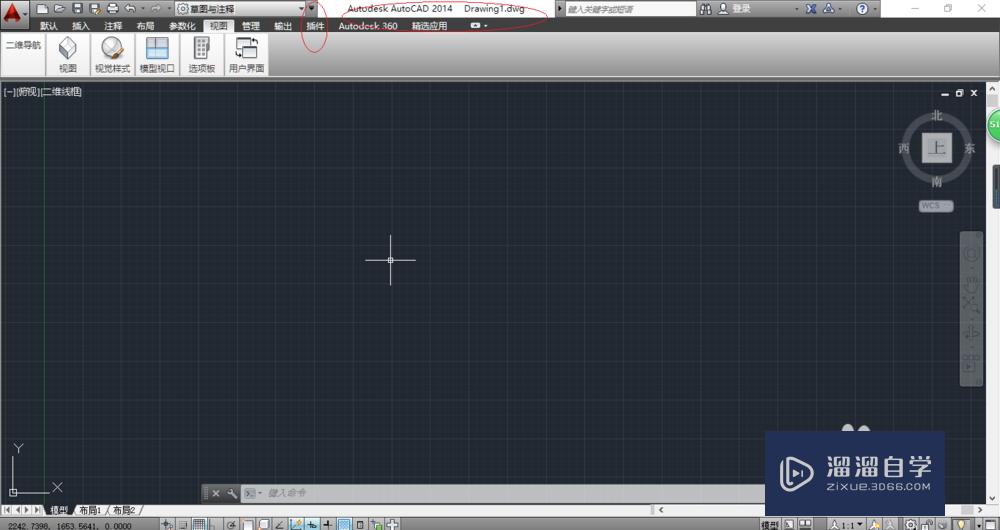Open the 选项板 panel button

pyautogui.click(x=202, y=54)
